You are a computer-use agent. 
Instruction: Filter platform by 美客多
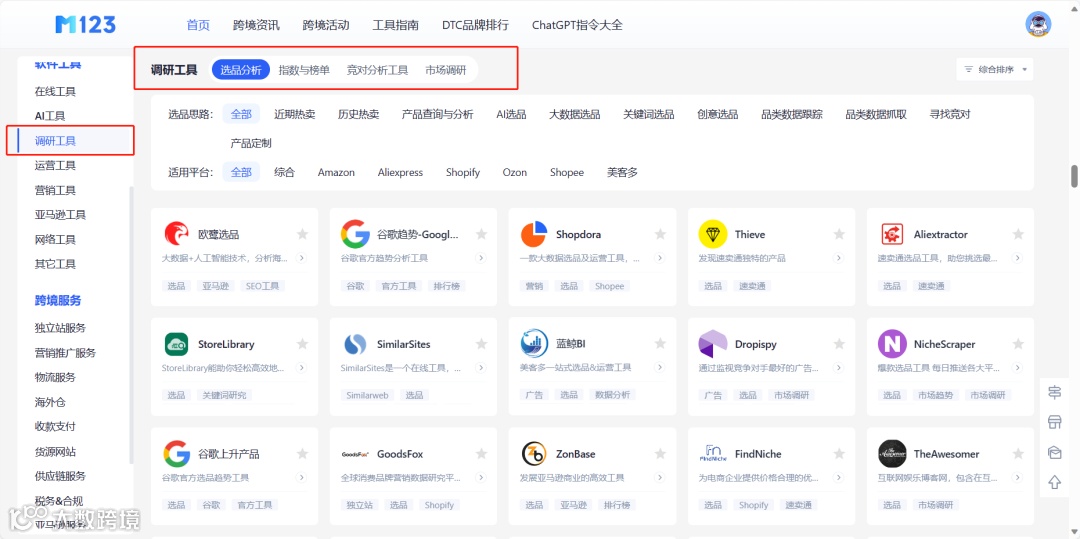(x=622, y=173)
